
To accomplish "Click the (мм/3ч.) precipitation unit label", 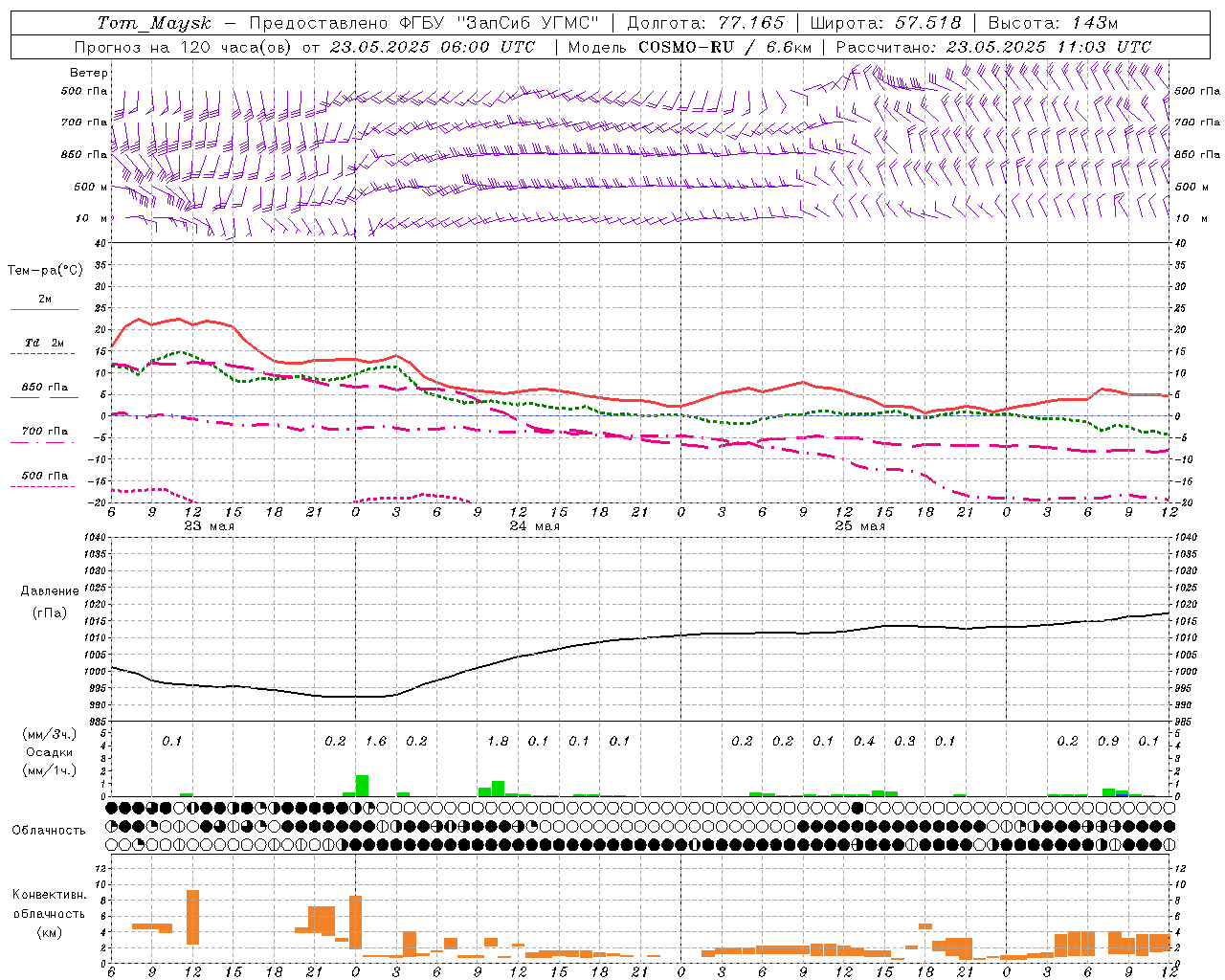I will [x=49, y=734].
